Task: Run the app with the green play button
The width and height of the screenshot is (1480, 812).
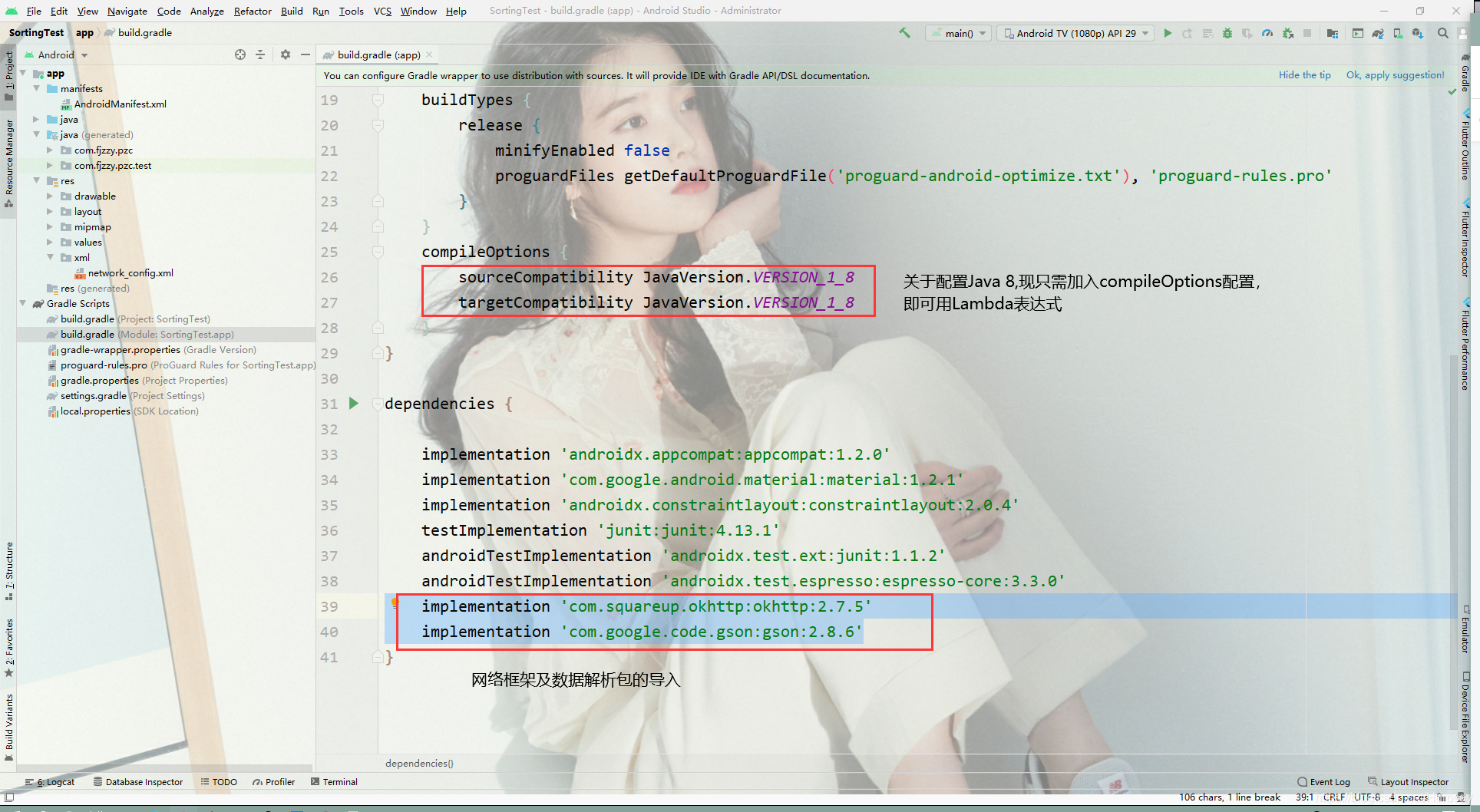Action: (1168, 33)
